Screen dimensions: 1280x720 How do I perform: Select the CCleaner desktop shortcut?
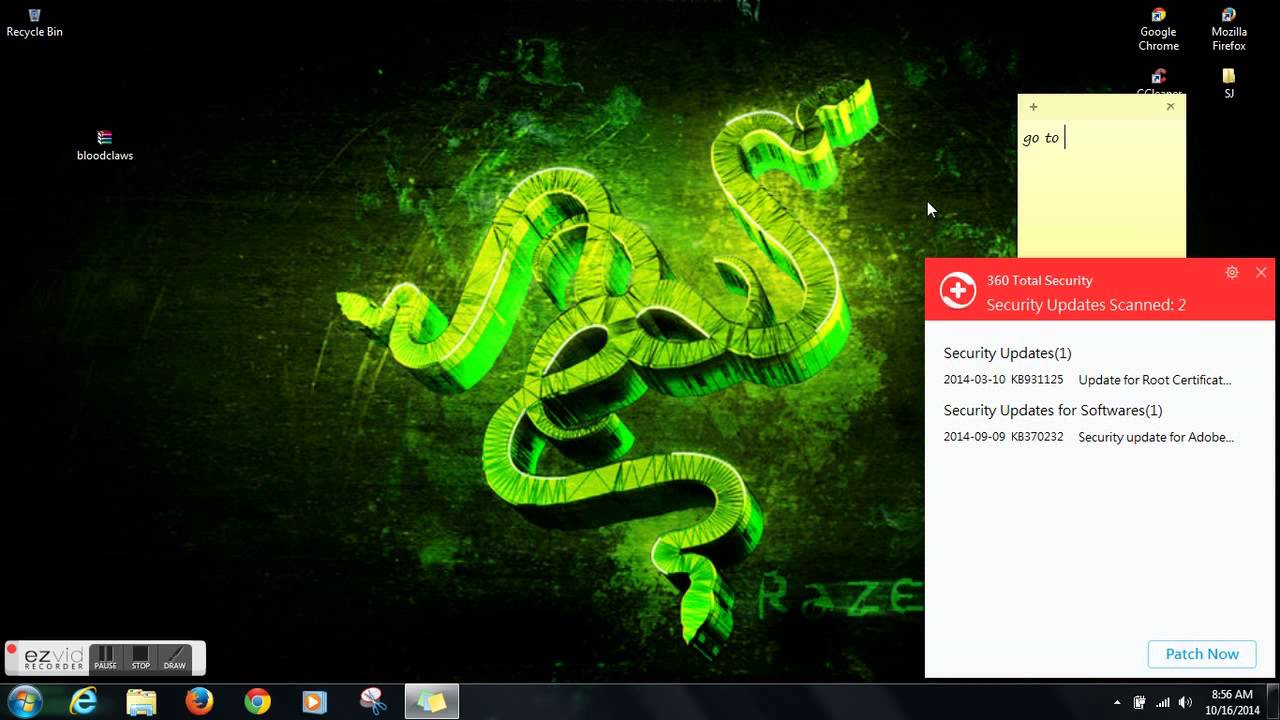click(x=1158, y=82)
